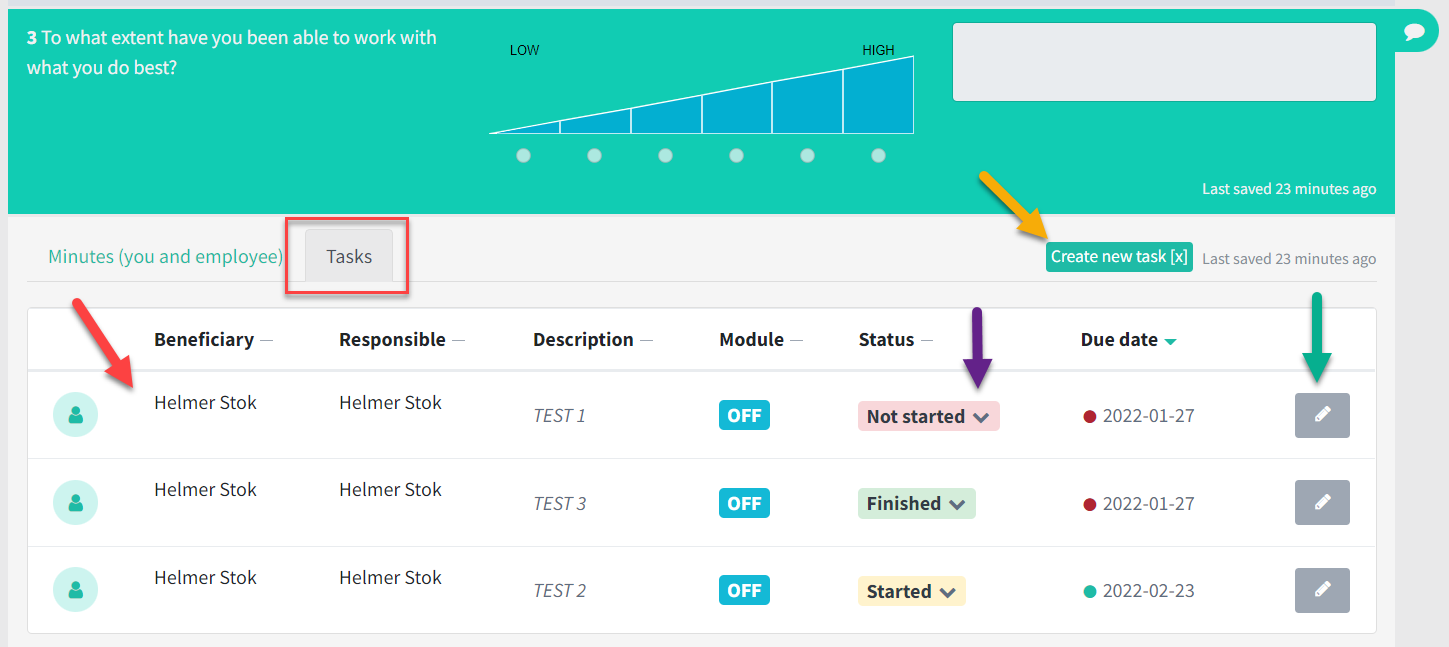Click the comment text box beside the scale
The image size is (1449, 647).
1164,62
